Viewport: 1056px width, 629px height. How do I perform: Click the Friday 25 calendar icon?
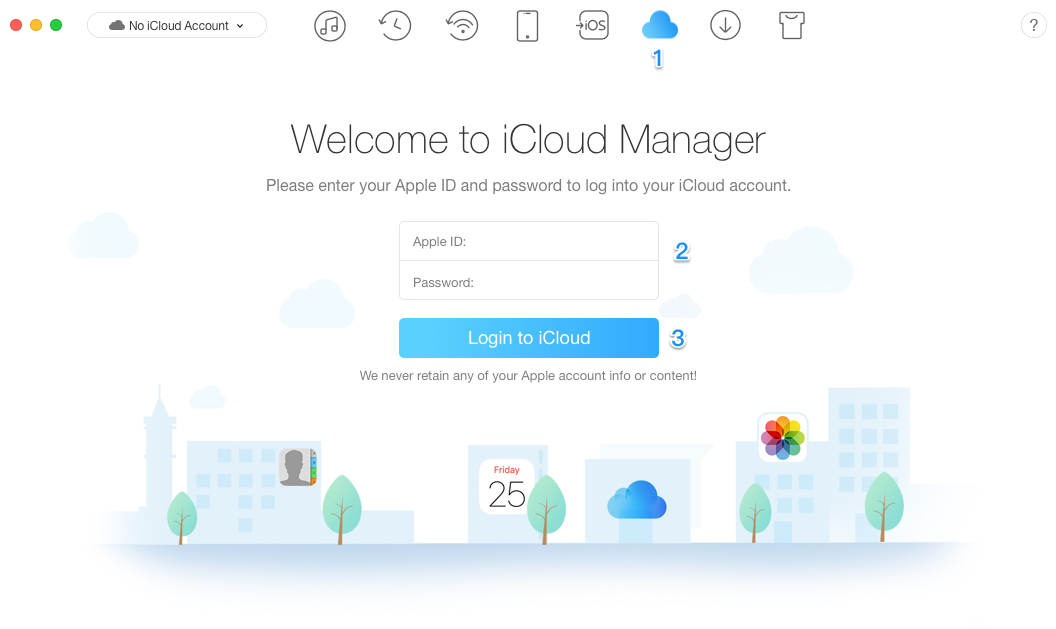[506, 489]
